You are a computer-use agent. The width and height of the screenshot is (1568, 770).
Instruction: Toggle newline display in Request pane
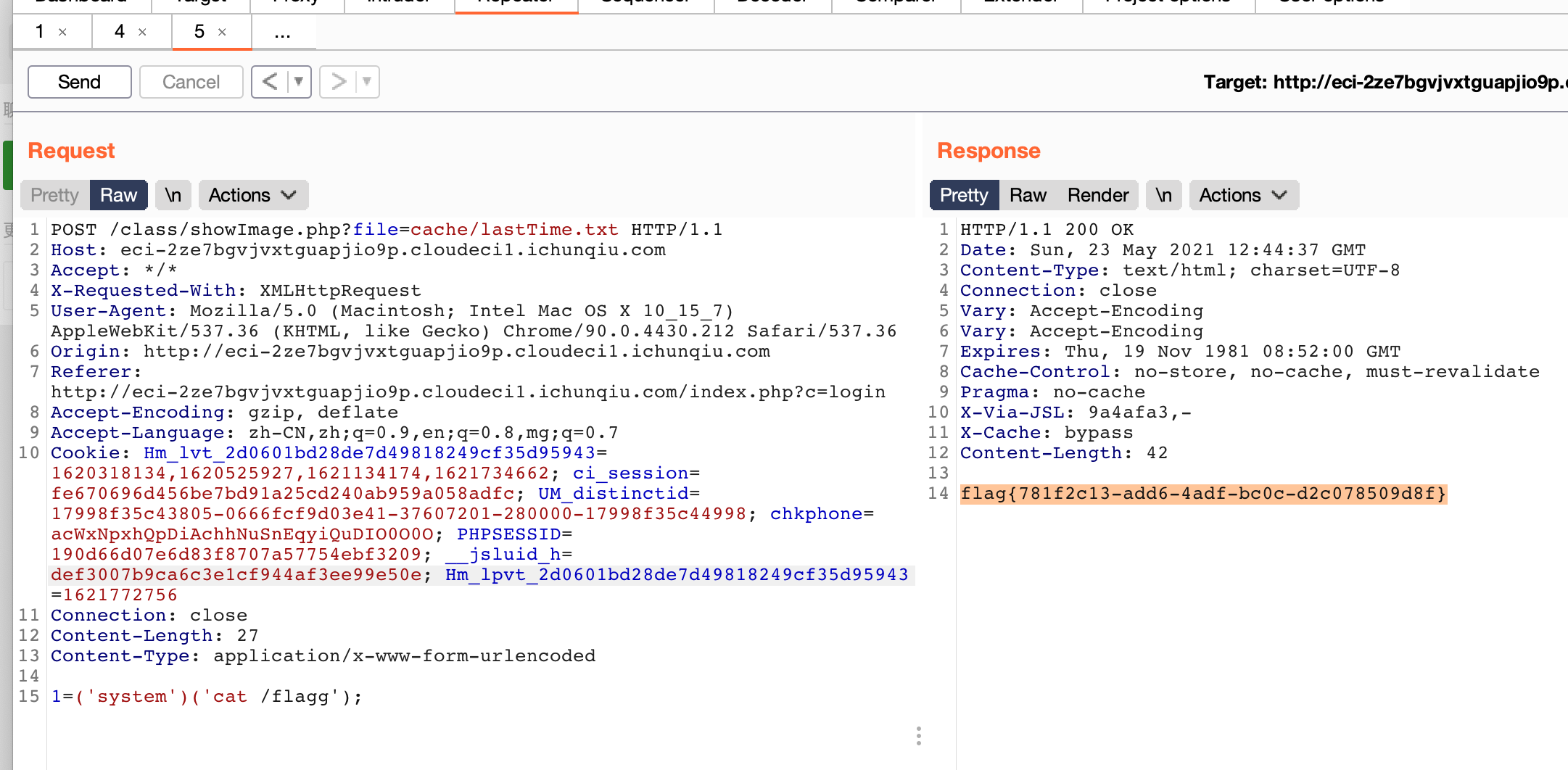(173, 195)
